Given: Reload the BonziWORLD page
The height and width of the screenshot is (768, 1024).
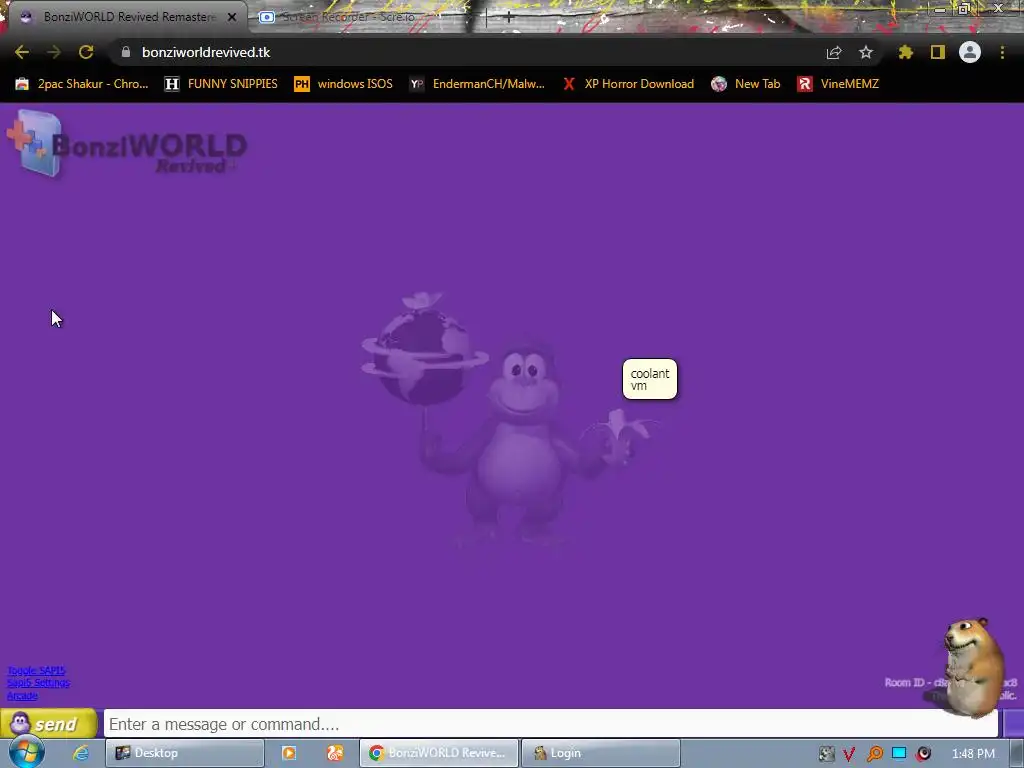Looking at the screenshot, I should [86, 52].
